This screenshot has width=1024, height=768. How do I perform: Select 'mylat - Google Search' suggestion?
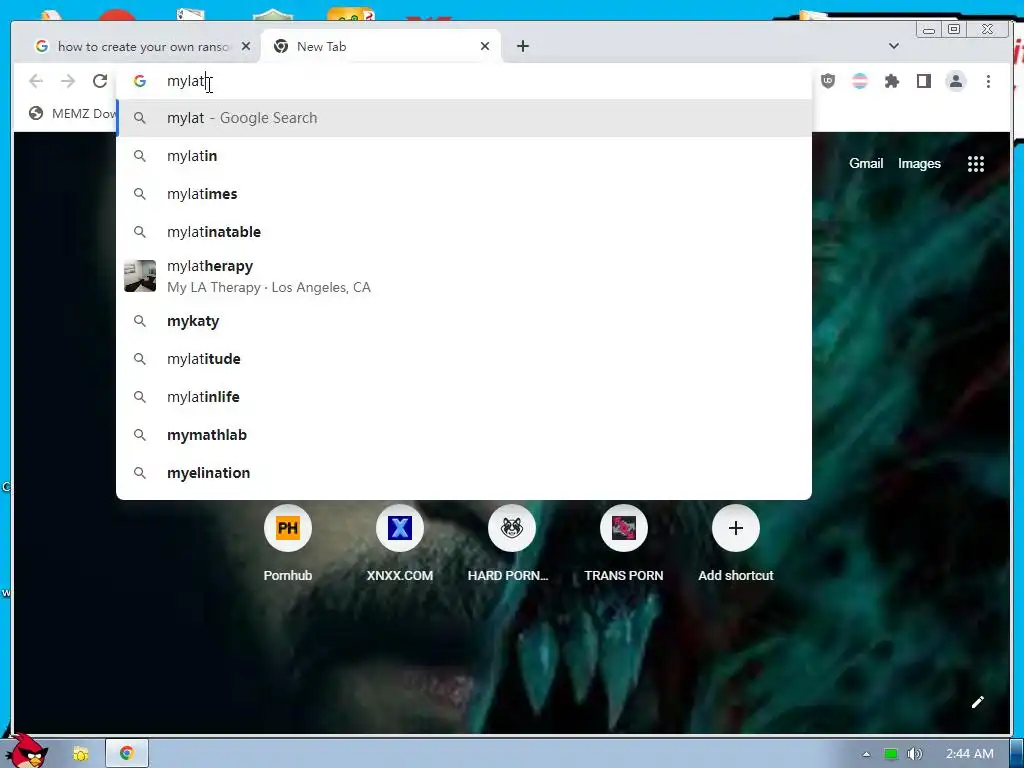pyautogui.click(x=464, y=118)
